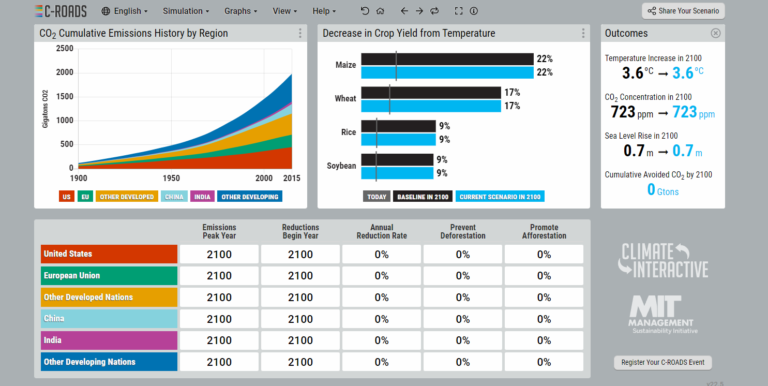
Task: Edit India Reductions Begin Year field
Action: (300, 340)
